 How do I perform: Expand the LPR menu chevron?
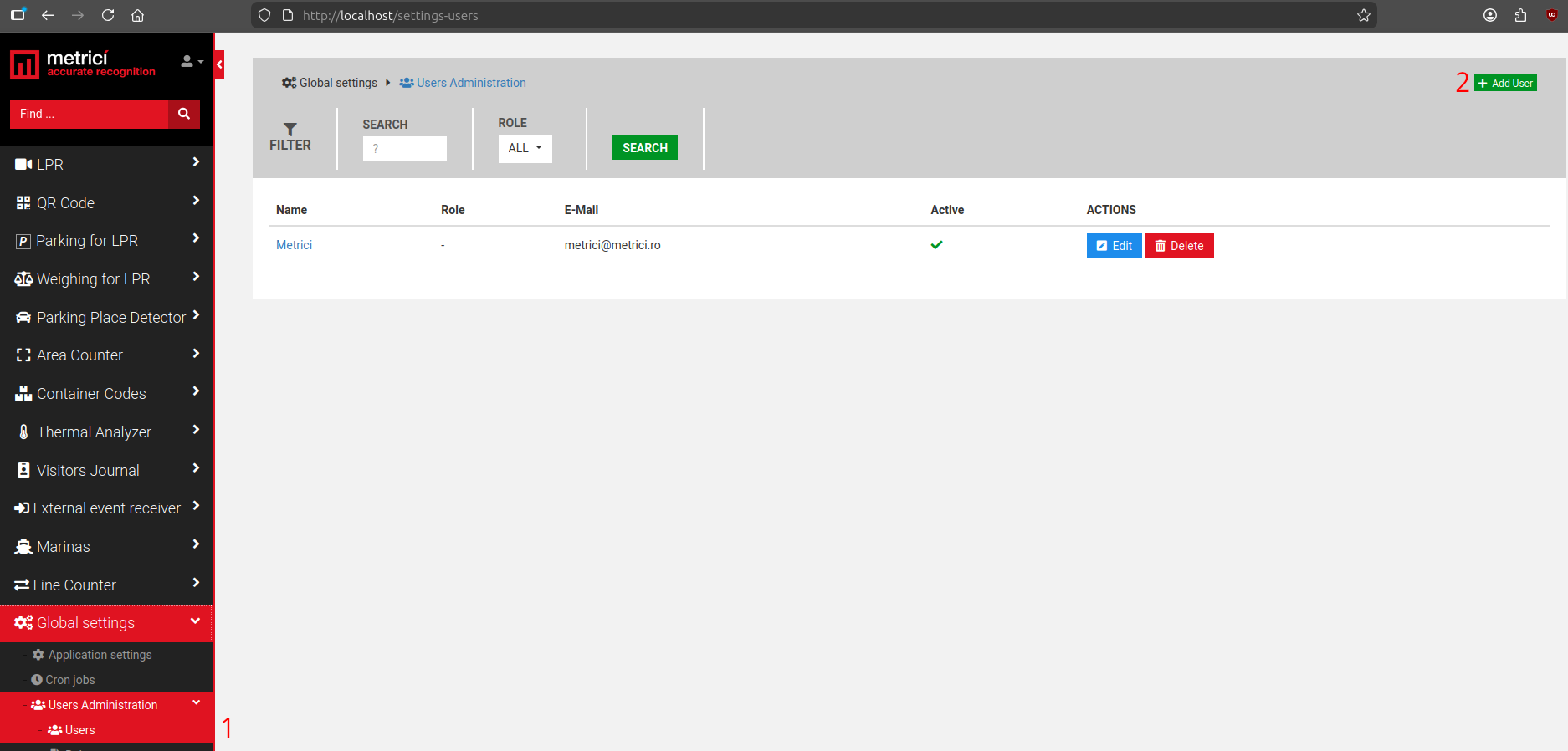(x=196, y=162)
